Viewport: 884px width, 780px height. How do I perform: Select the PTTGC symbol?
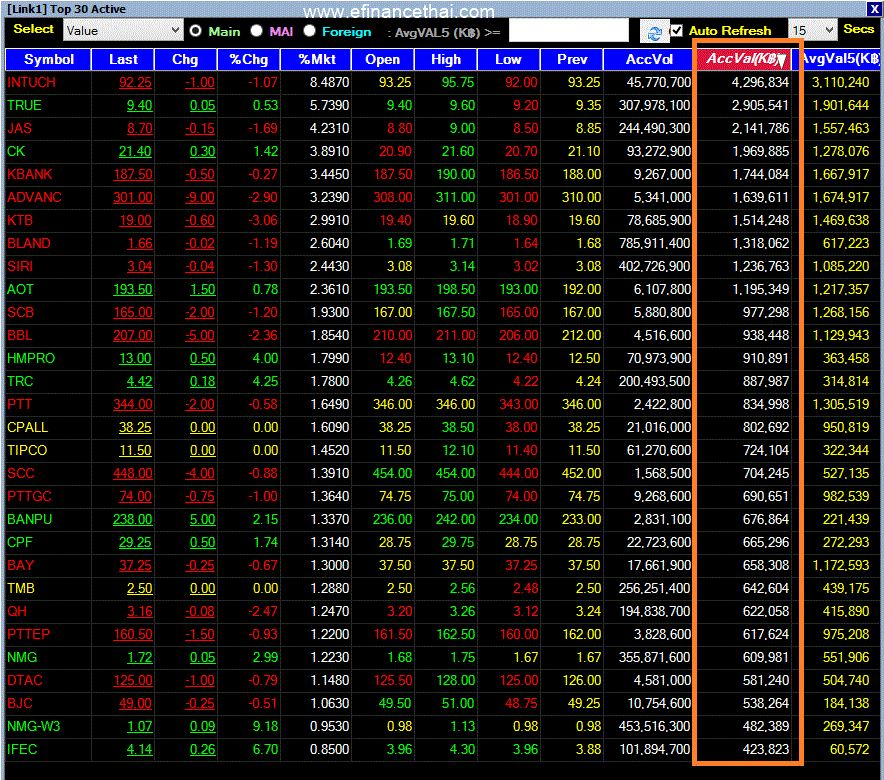point(29,497)
